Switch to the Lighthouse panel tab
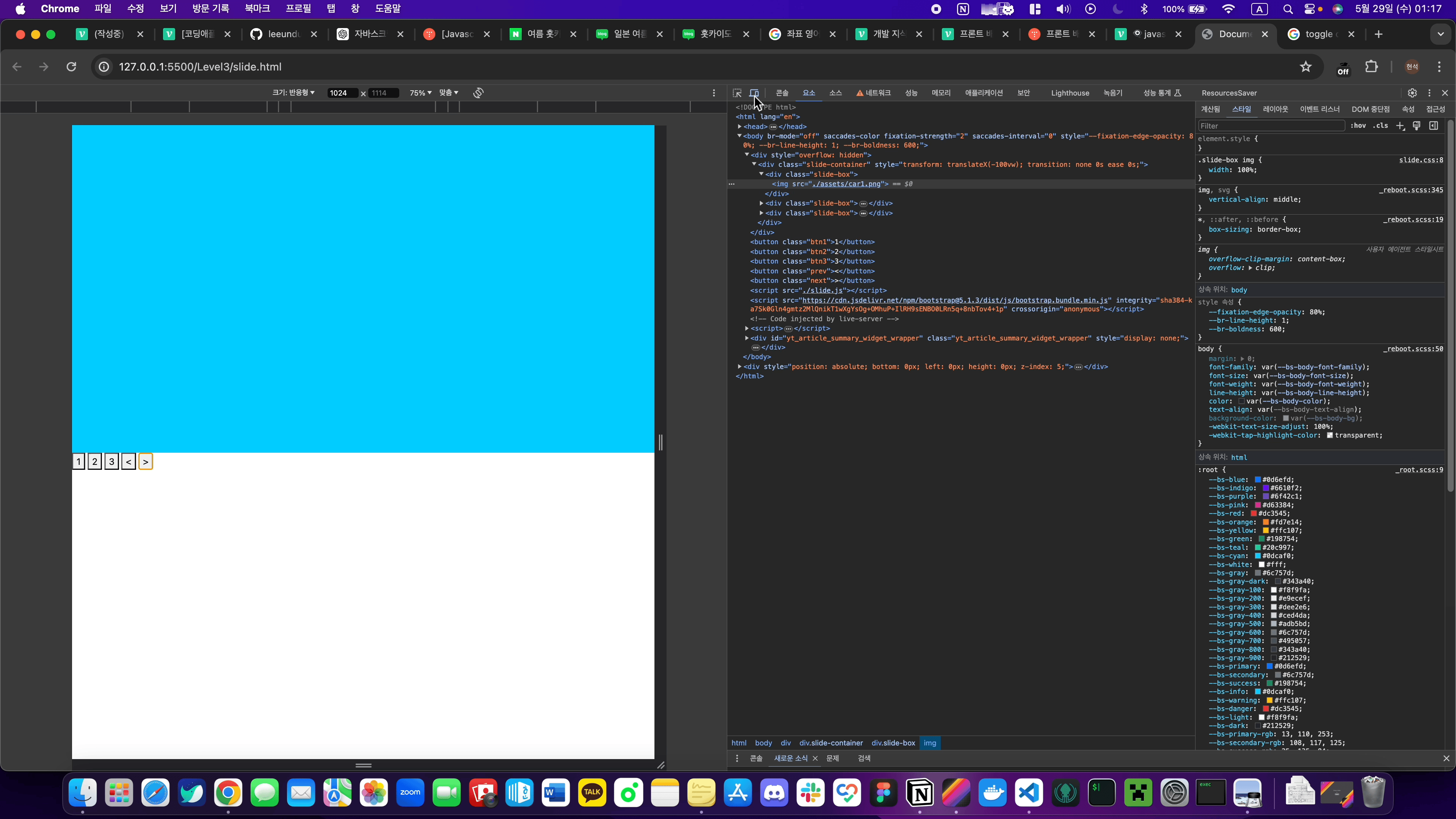 1069,93
